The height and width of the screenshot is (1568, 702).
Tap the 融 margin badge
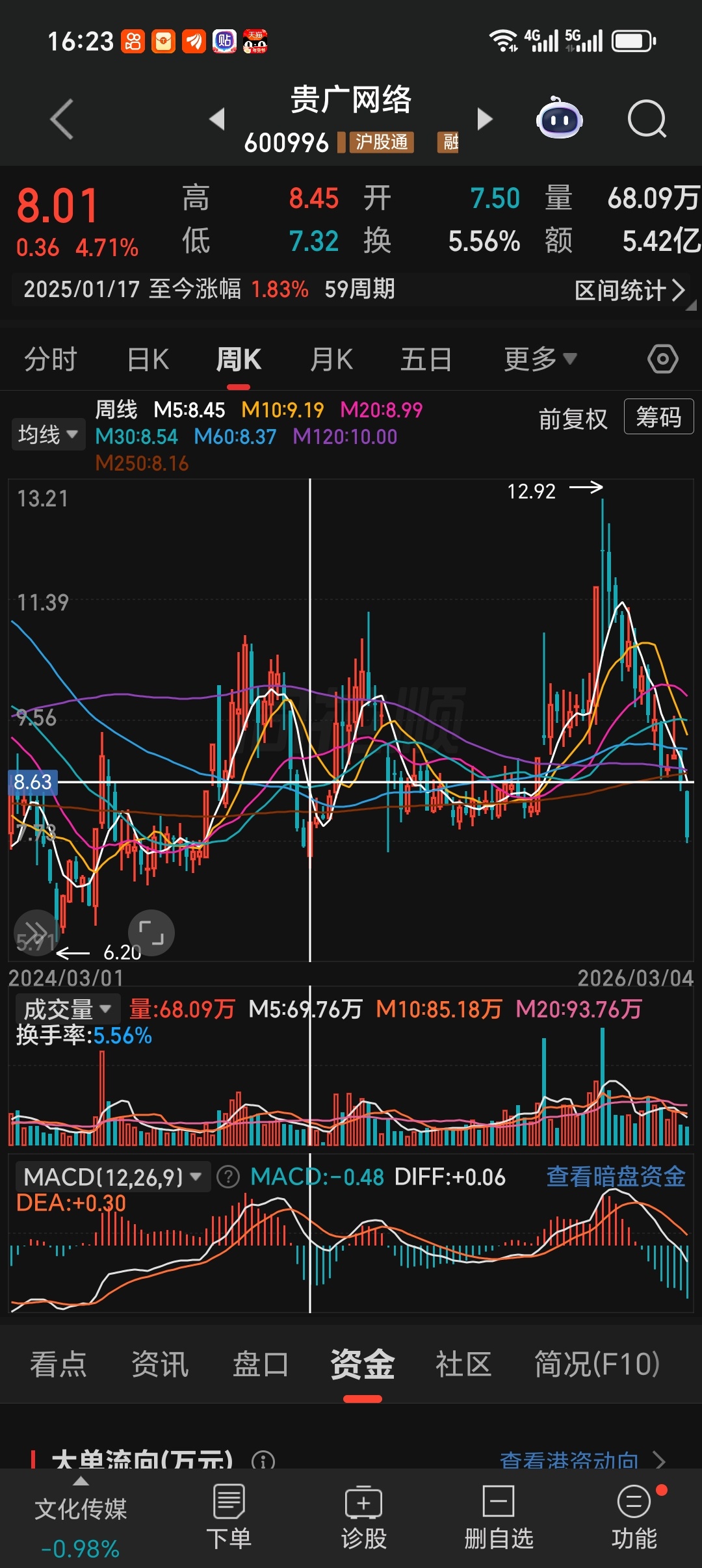click(448, 142)
